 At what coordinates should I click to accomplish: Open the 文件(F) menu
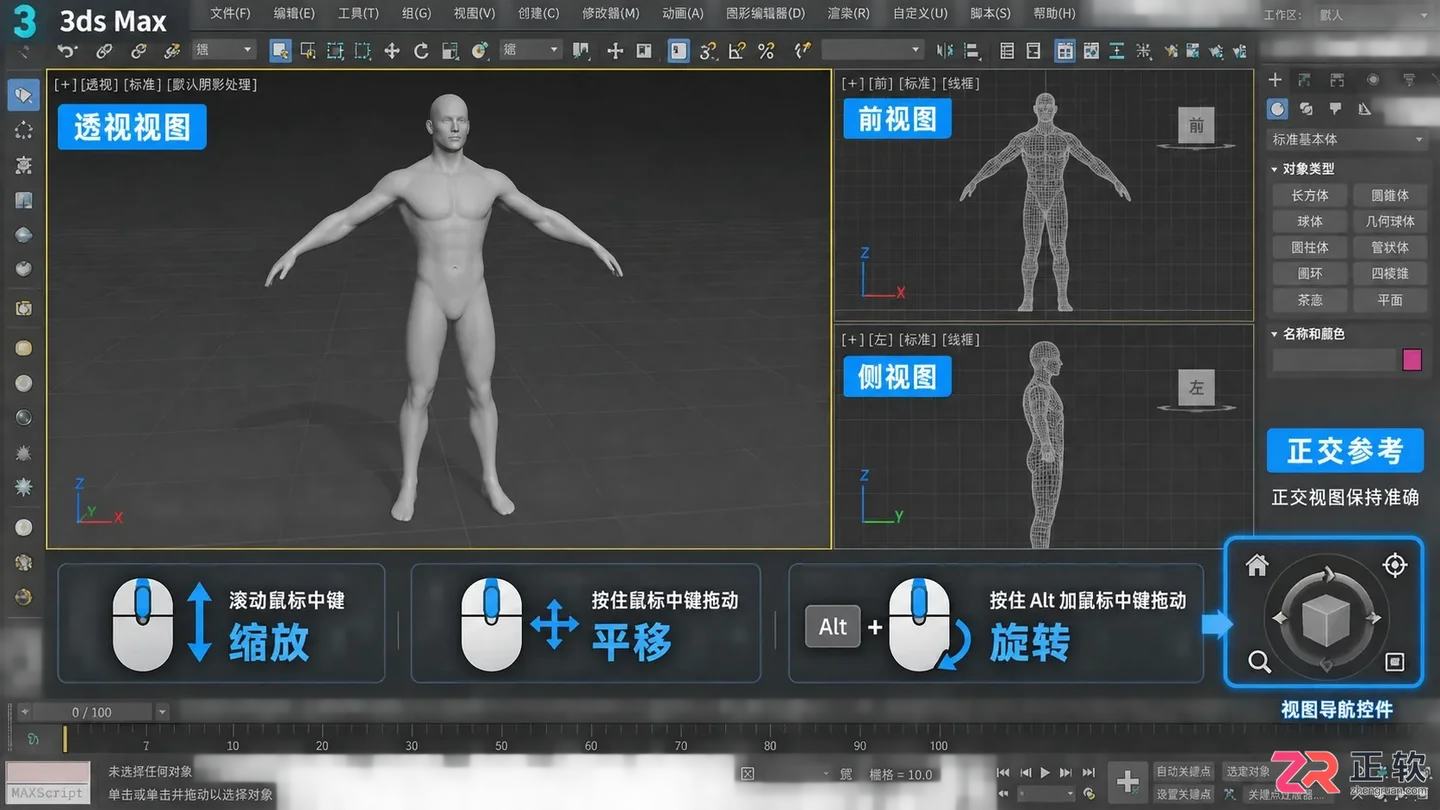(x=230, y=14)
